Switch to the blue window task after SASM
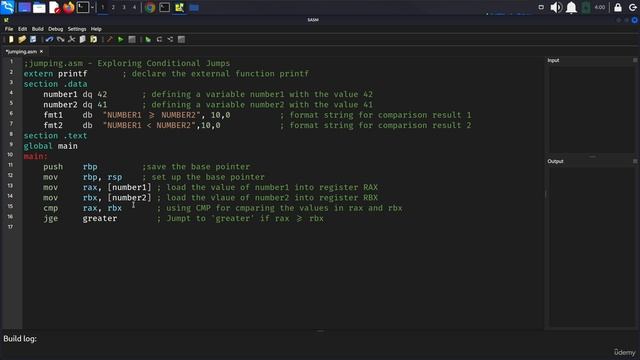 coord(194,7)
